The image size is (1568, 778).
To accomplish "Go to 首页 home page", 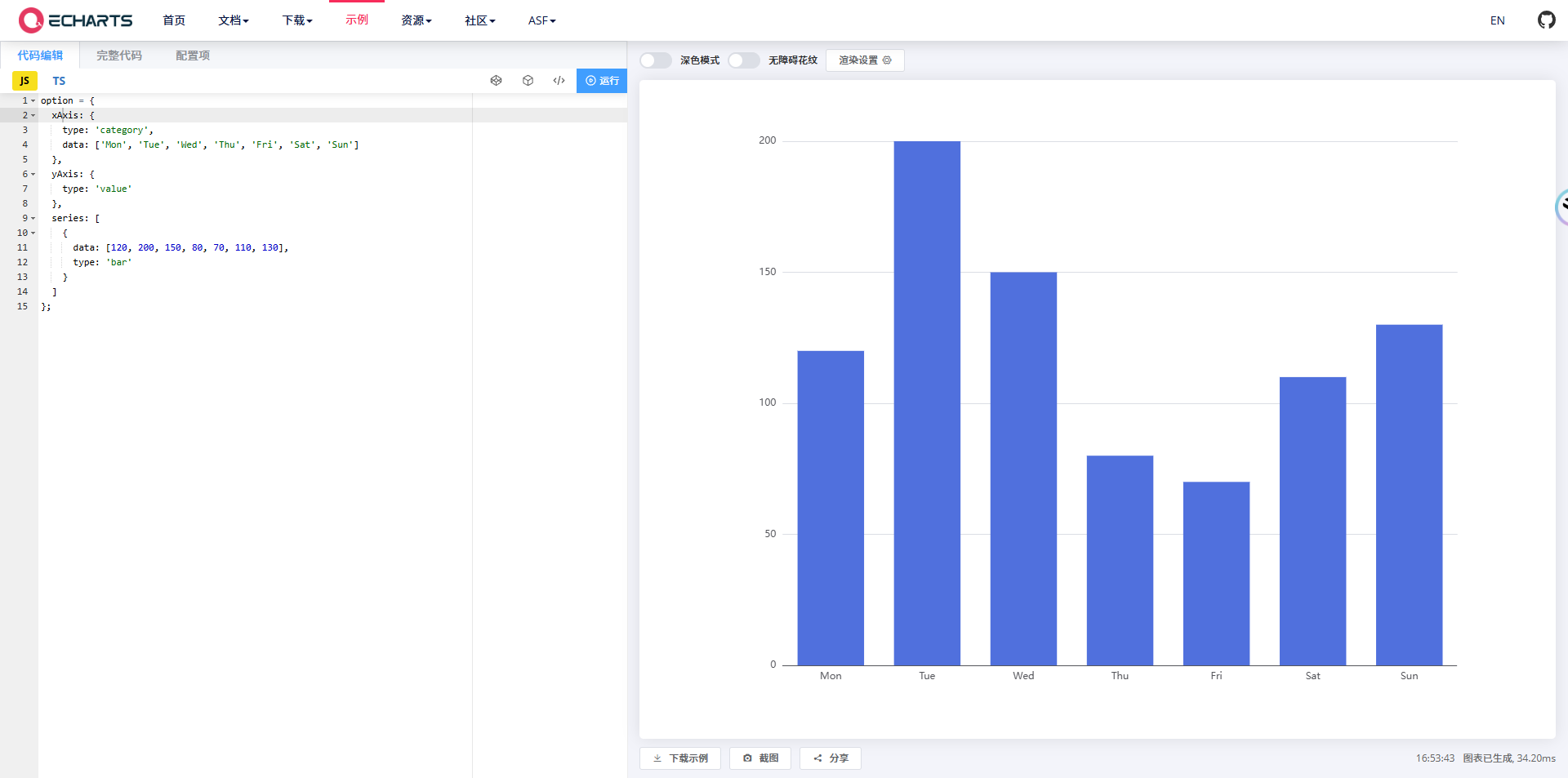I will (174, 20).
